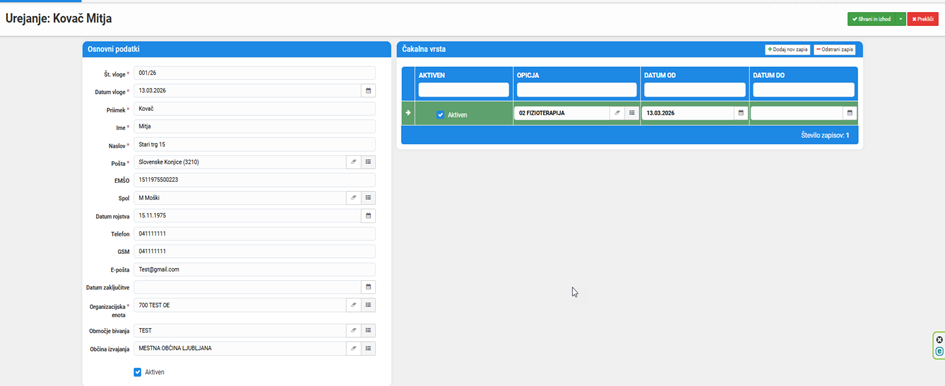Click the Opcija cell 02 FIZIOTERAPIJA
Viewport: 945px width, 386px height.
pos(562,113)
